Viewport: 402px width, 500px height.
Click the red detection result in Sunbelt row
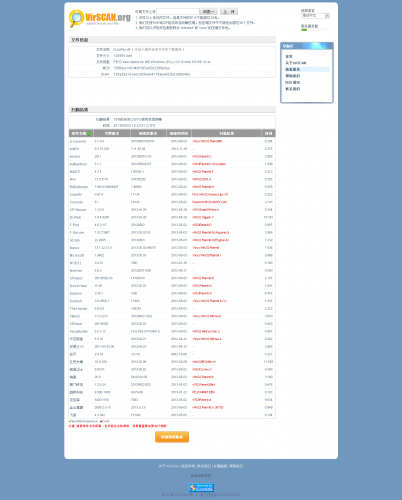click(210, 301)
